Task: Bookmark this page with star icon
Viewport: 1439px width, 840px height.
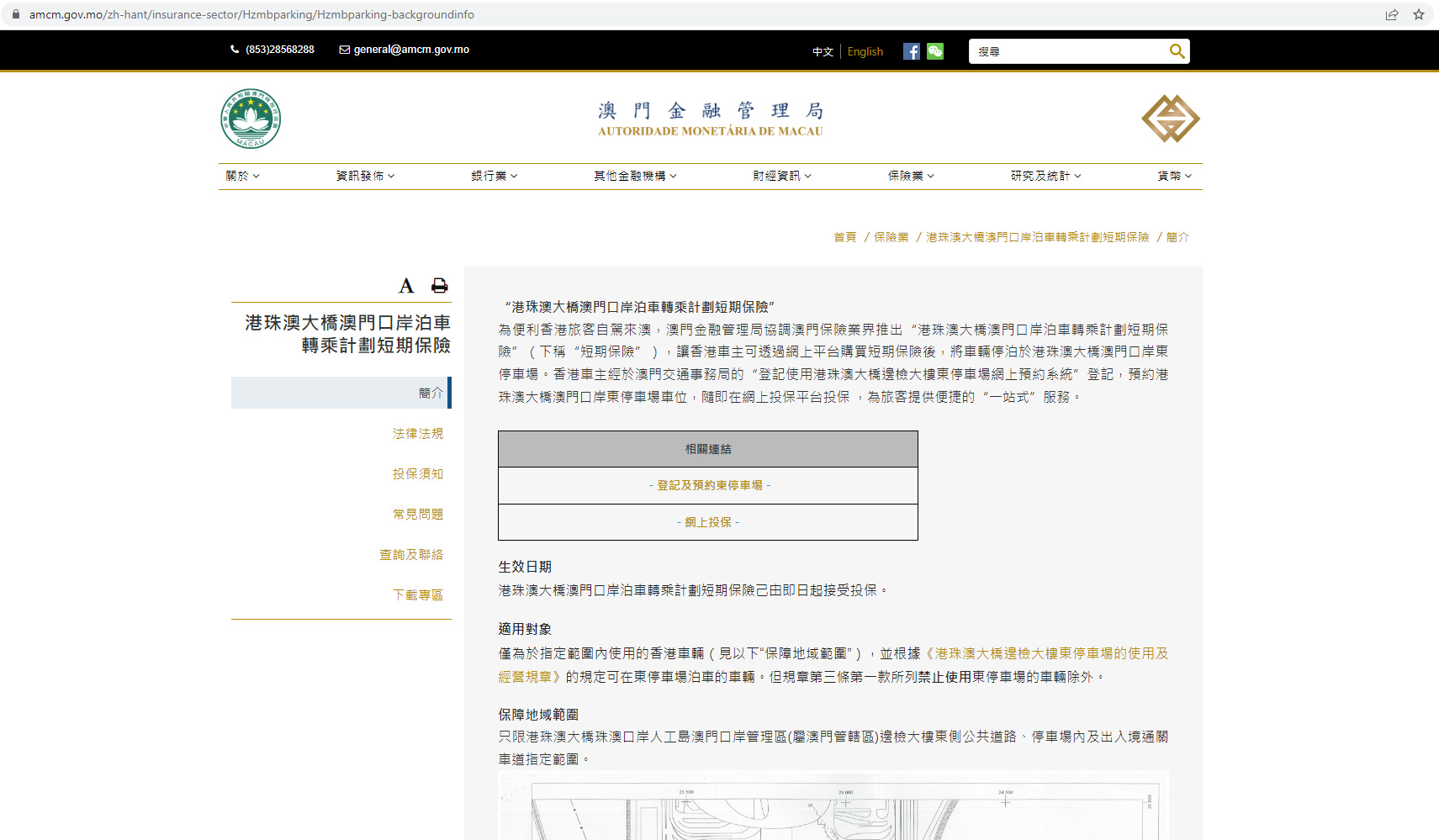Action: click(1419, 14)
